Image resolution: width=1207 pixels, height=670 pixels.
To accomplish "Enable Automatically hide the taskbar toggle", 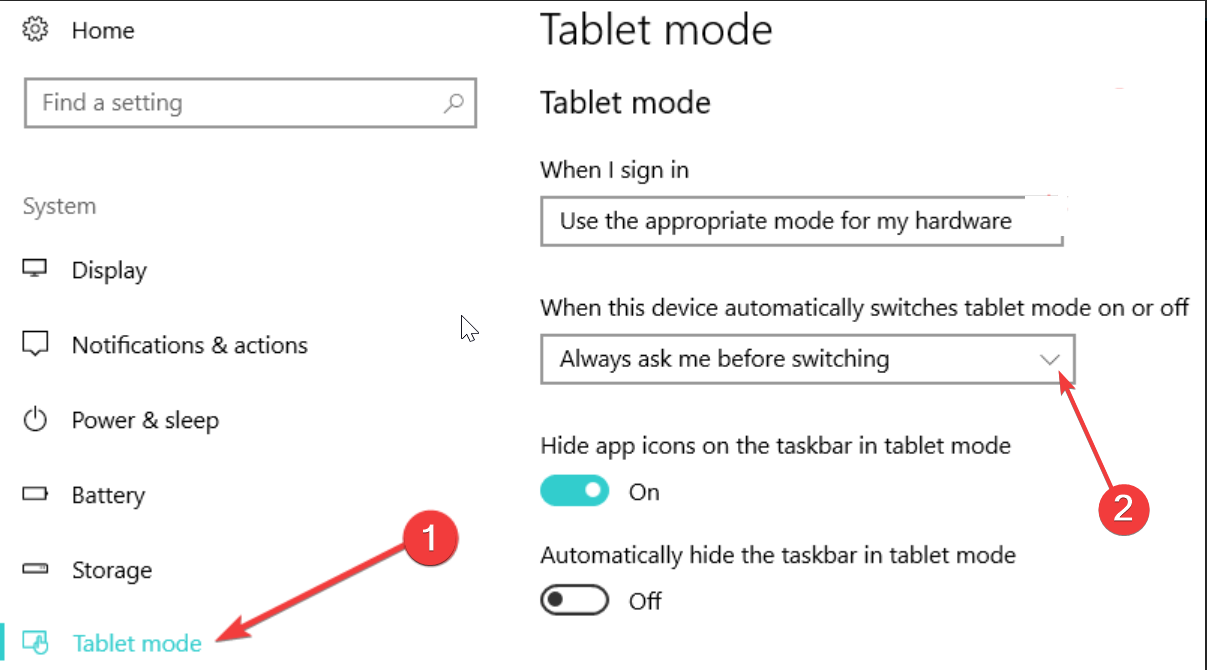I will [575, 600].
